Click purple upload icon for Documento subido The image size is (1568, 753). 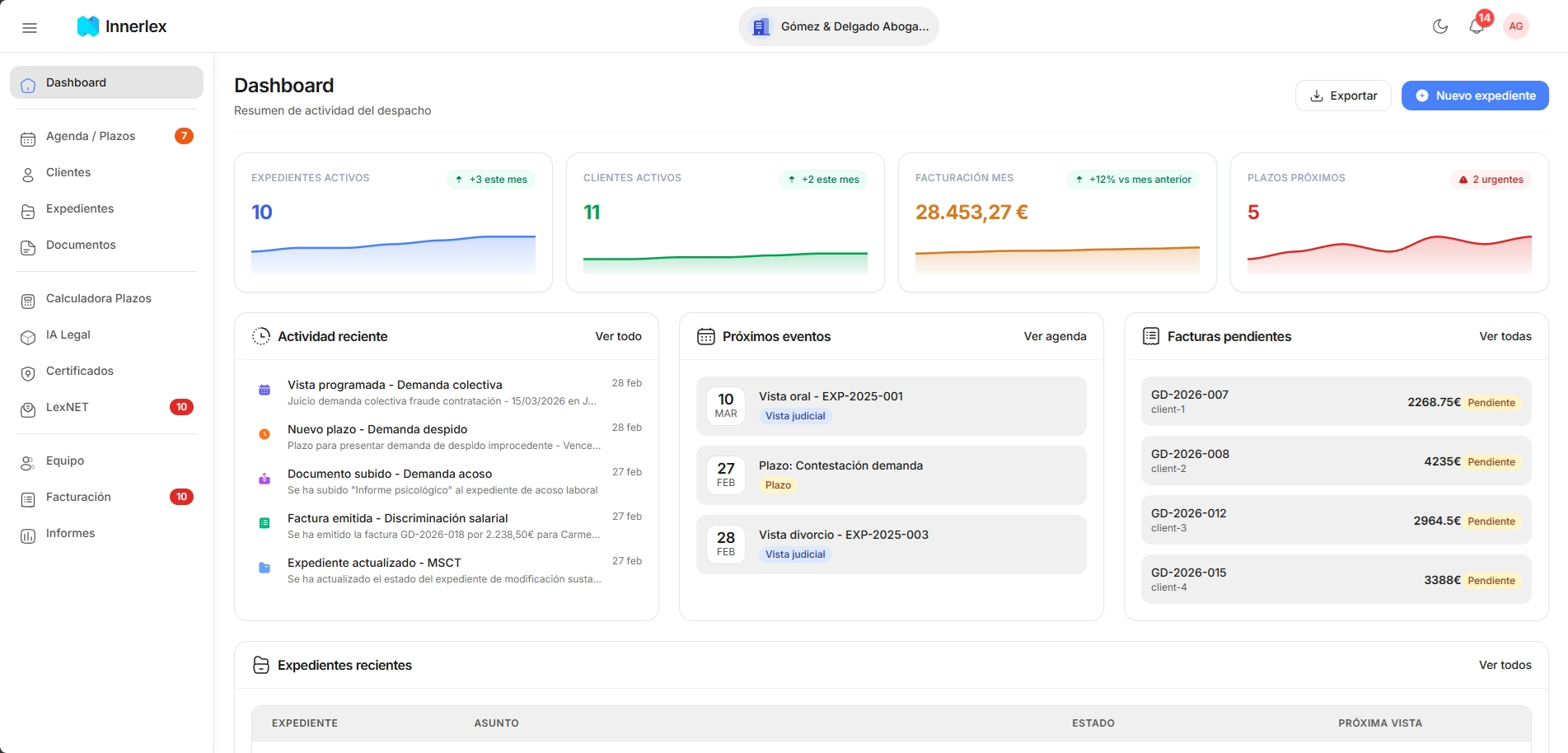pos(264,479)
